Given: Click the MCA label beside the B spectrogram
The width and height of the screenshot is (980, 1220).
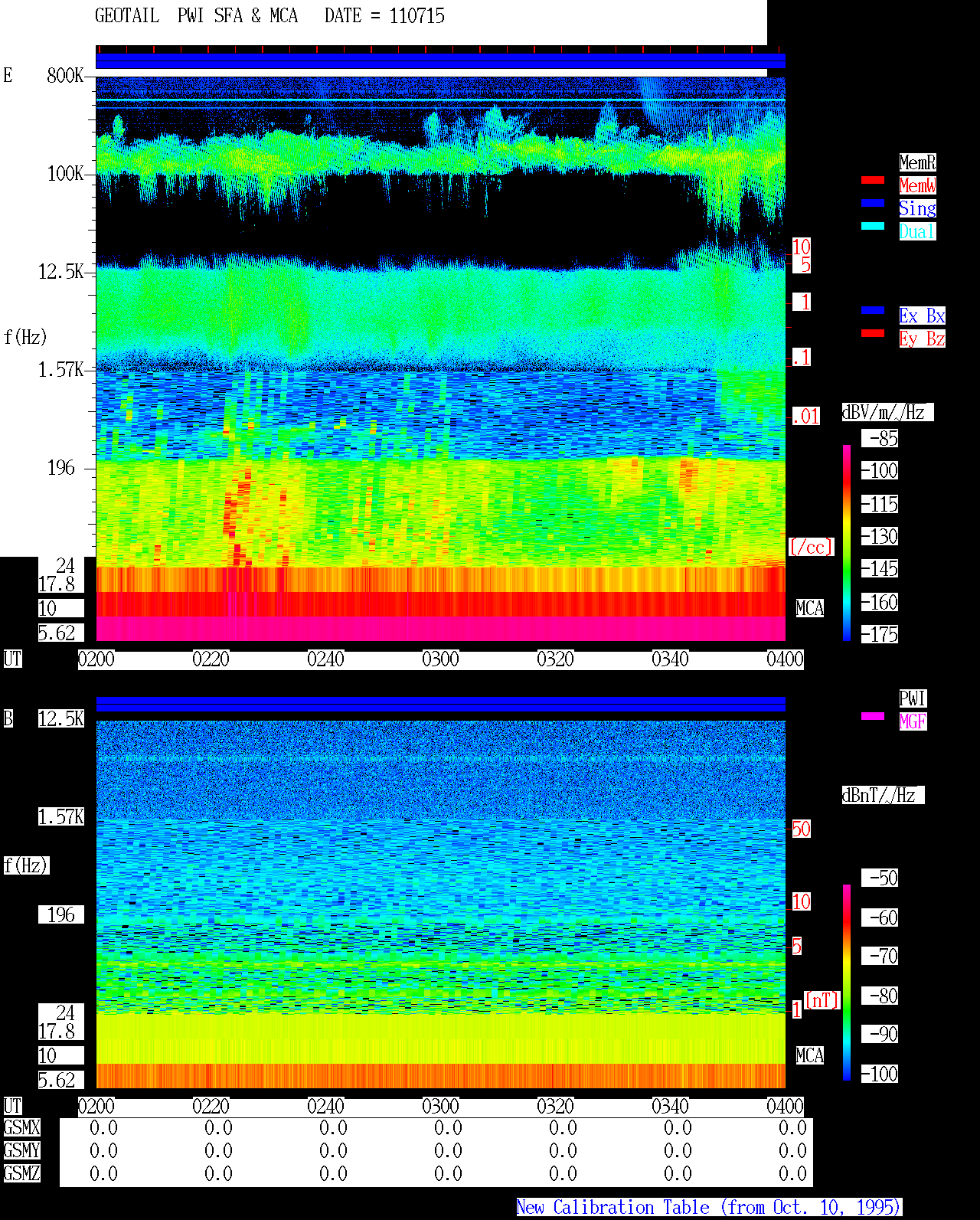Looking at the screenshot, I should pos(810,1056).
